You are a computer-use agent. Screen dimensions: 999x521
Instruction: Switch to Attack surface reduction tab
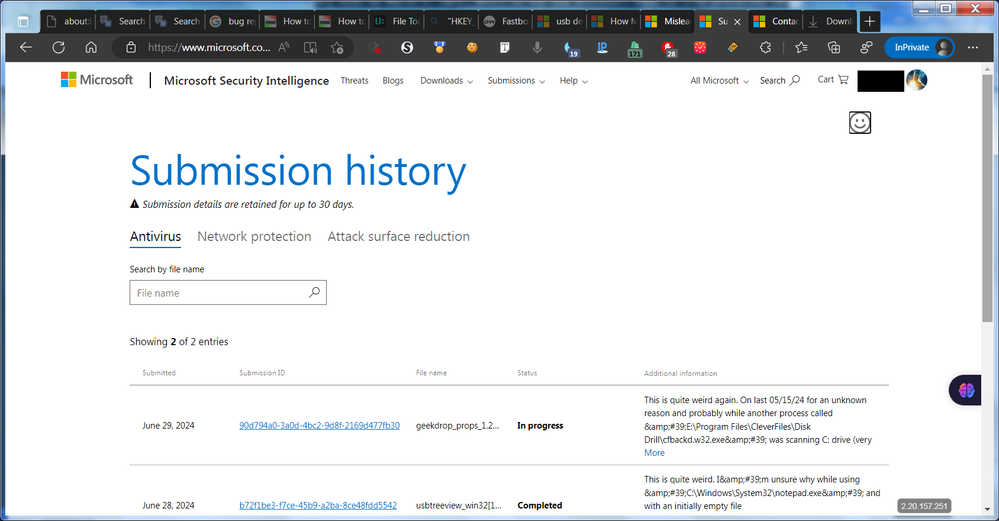398,236
